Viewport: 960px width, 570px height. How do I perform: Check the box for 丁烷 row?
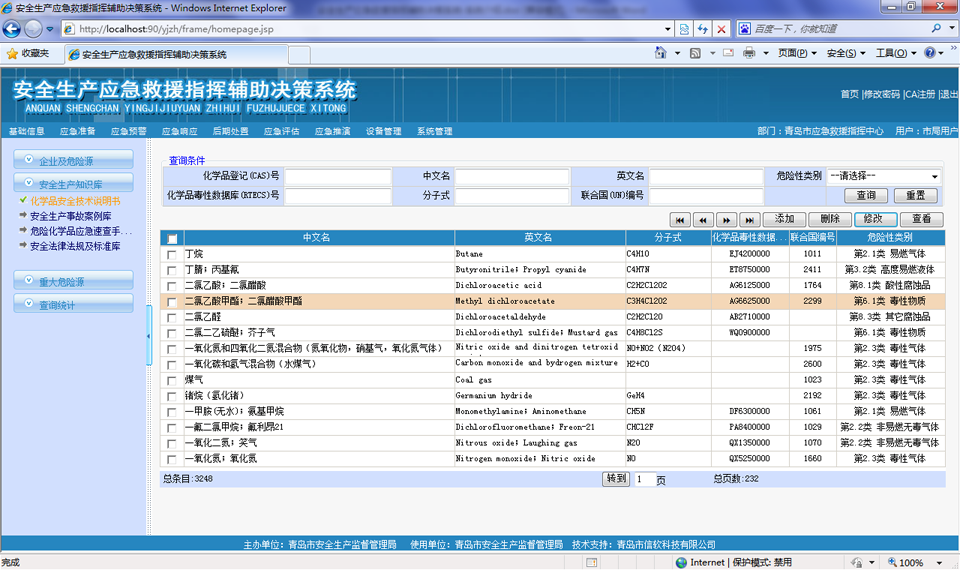(172, 255)
